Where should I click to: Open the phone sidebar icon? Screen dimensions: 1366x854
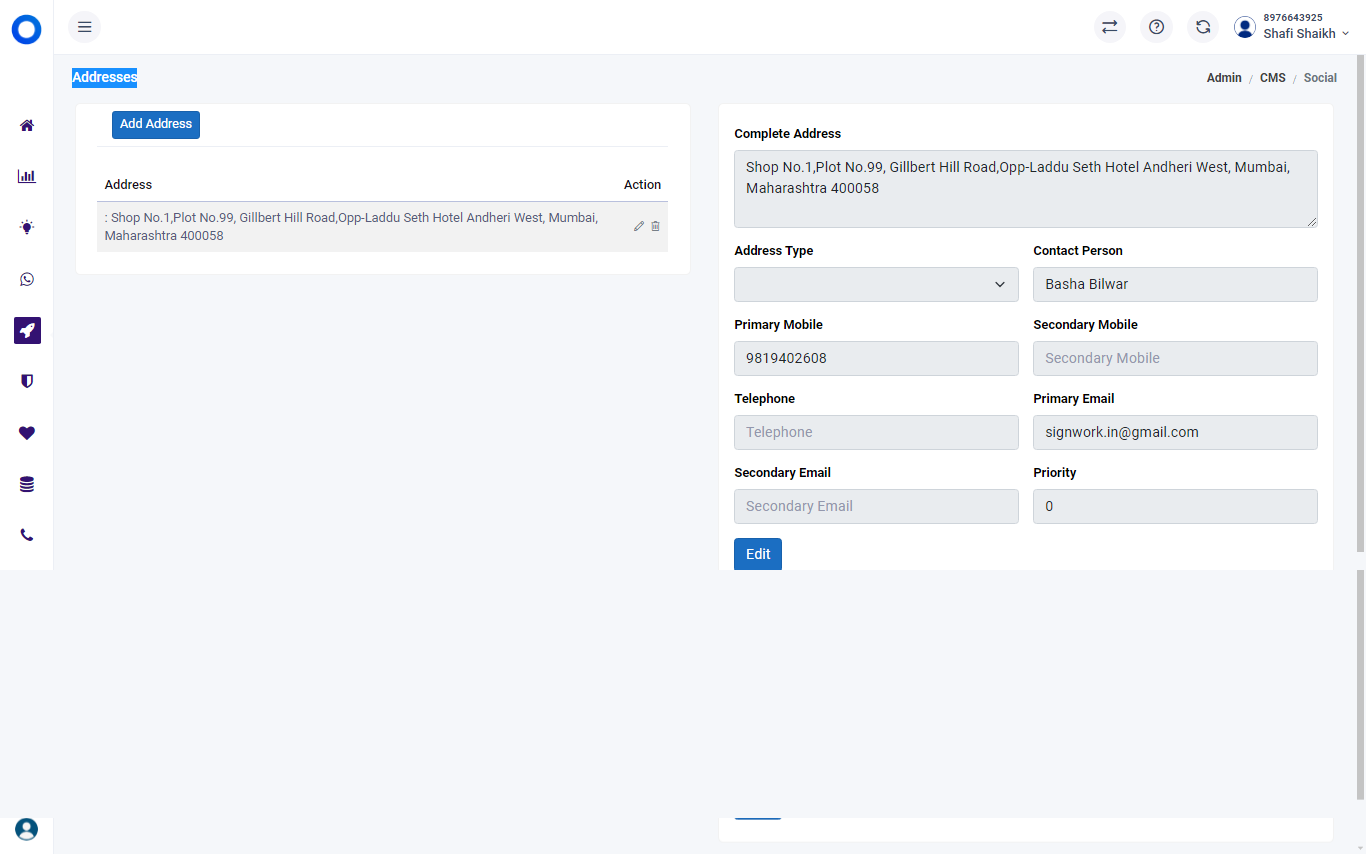[x=27, y=535]
